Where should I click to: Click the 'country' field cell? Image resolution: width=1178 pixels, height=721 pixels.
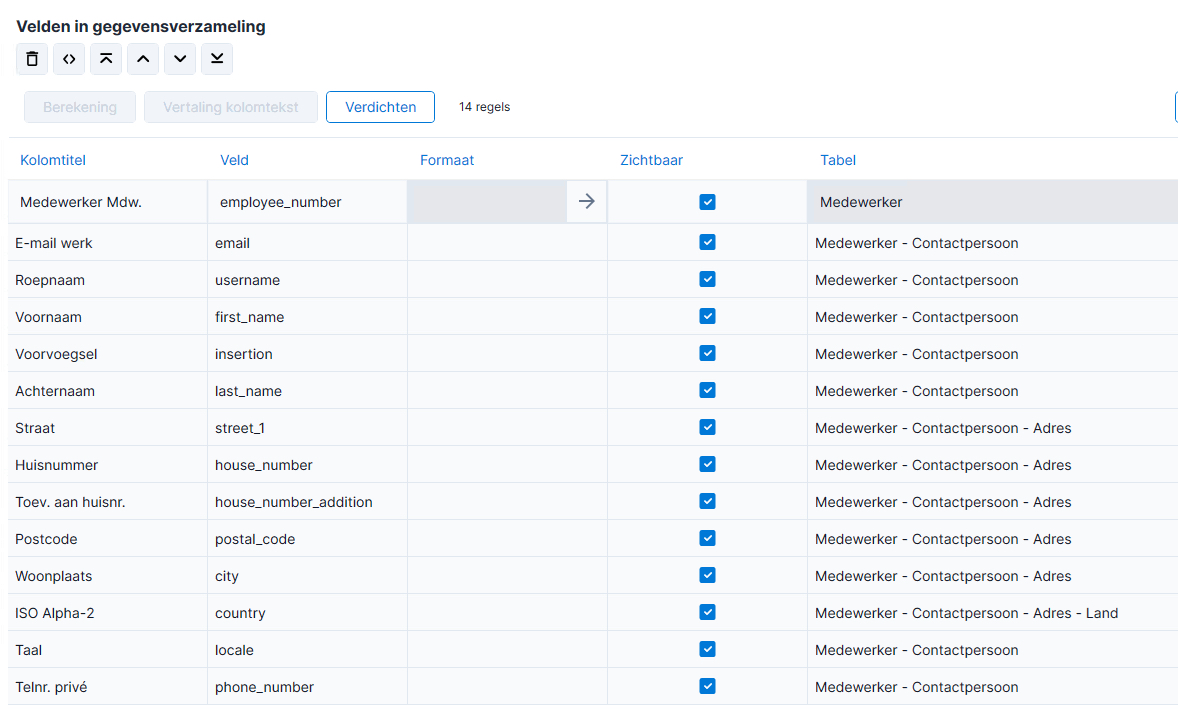coord(307,613)
